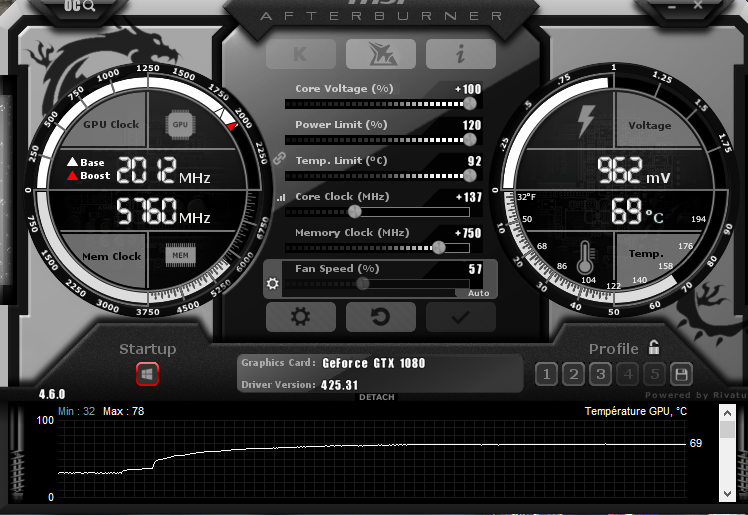Click the Max : 78 graph value
The width and height of the screenshot is (748, 515).
coord(124,412)
